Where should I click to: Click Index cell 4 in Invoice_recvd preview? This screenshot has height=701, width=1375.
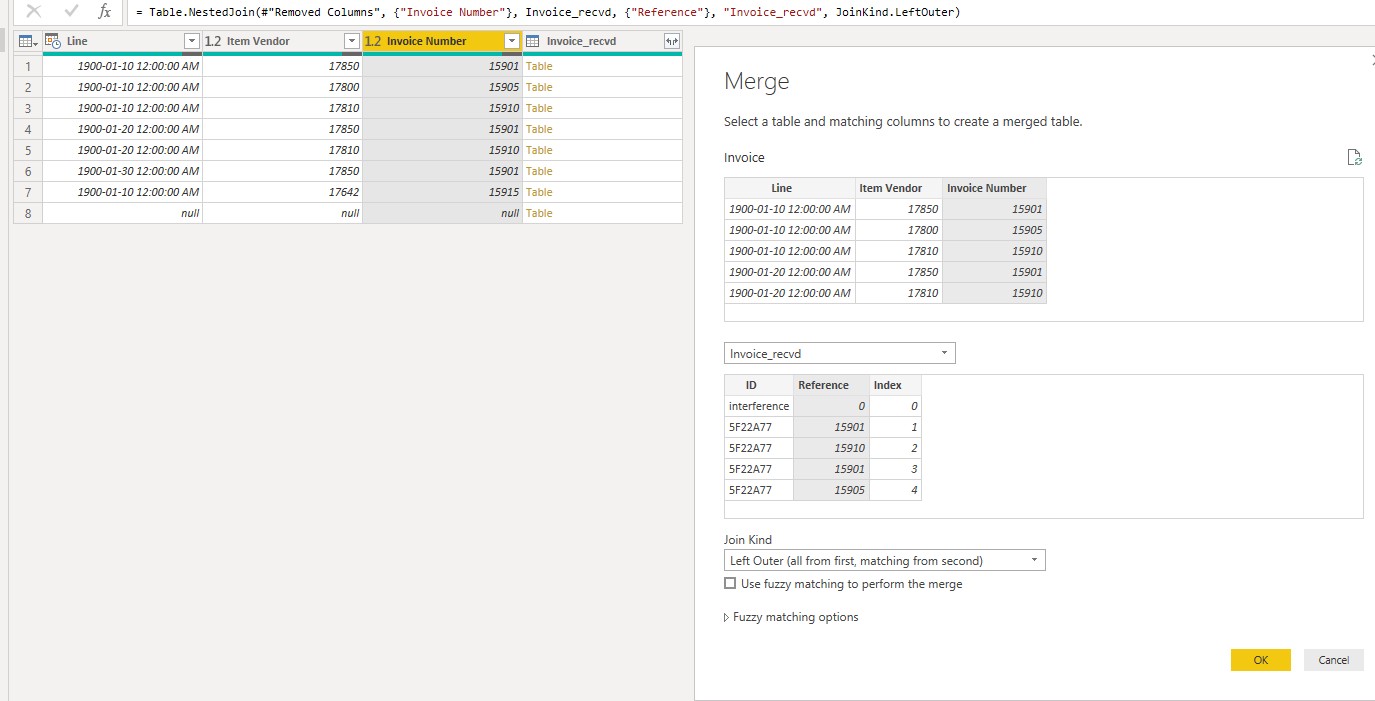click(895, 490)
